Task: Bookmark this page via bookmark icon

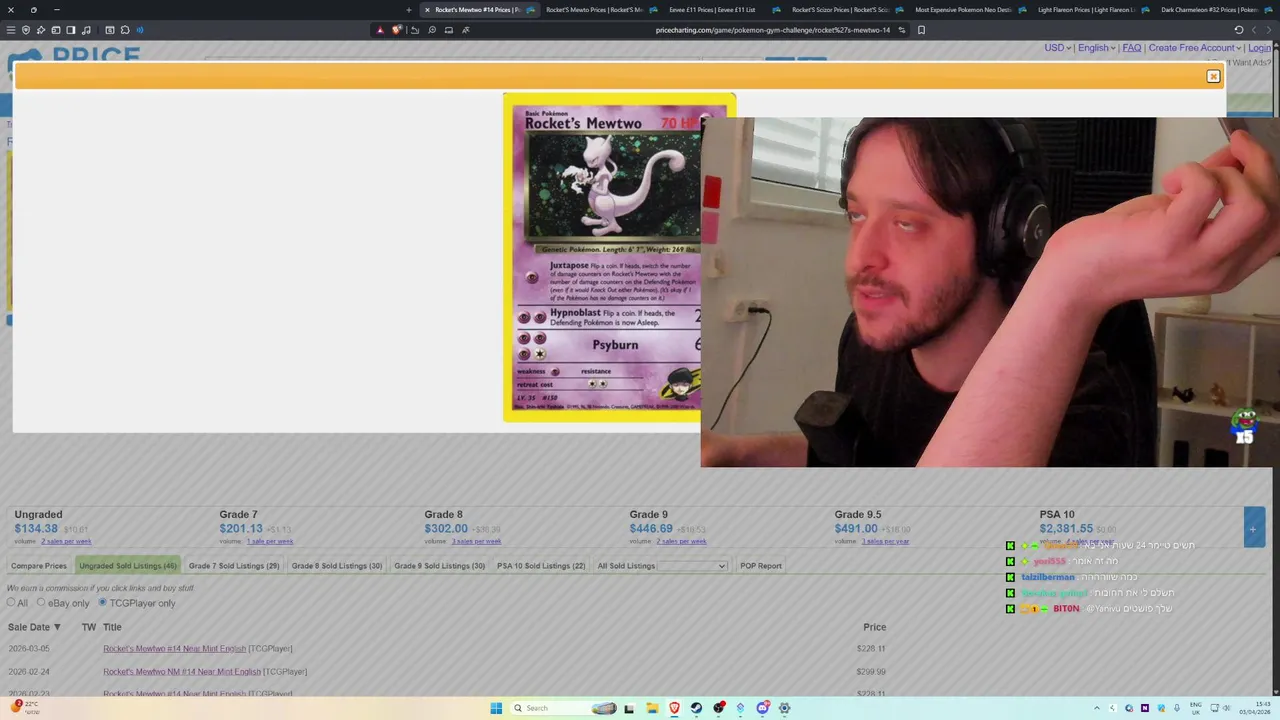Action: click(921, 30)
